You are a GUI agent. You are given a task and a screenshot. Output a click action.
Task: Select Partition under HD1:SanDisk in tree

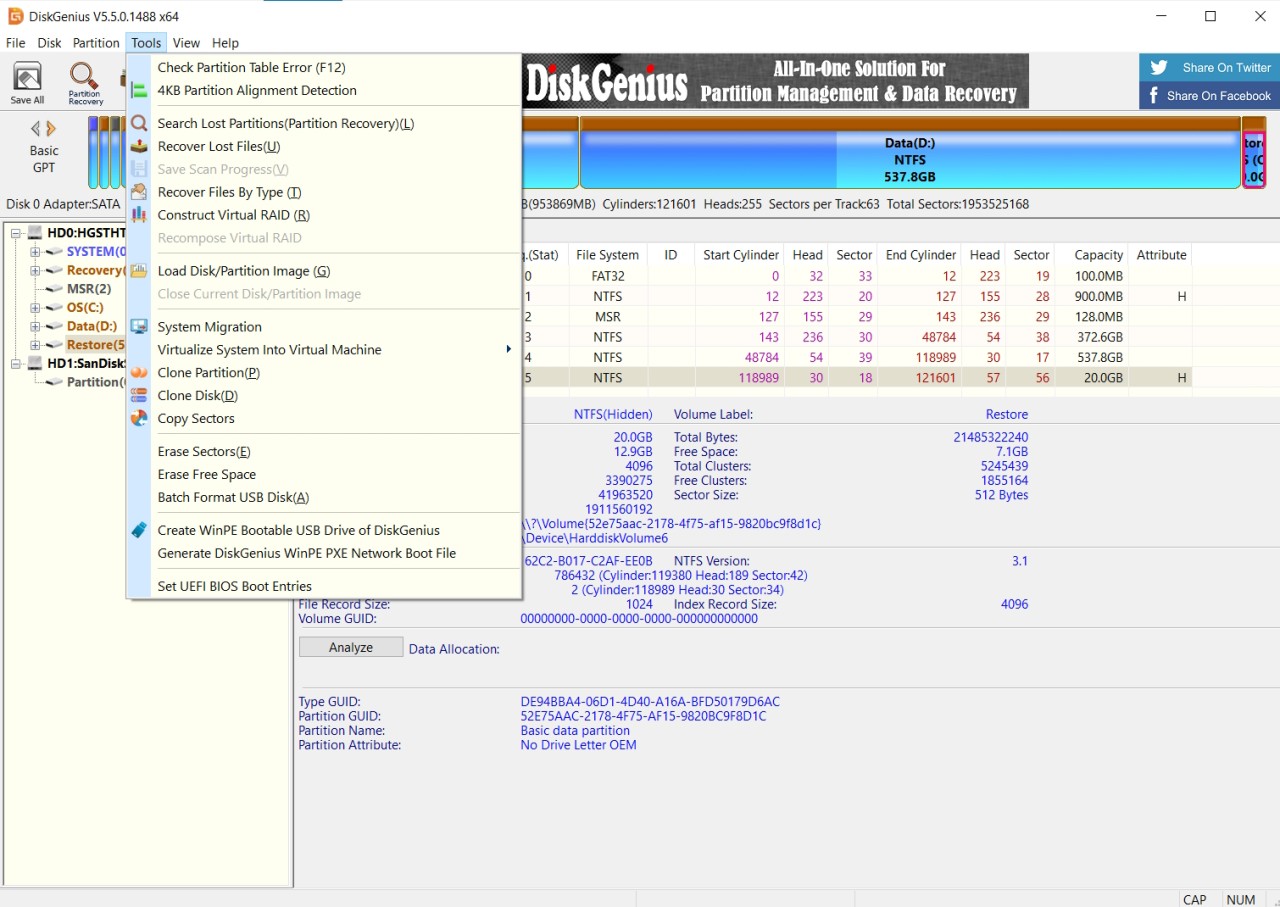(95, 382)
